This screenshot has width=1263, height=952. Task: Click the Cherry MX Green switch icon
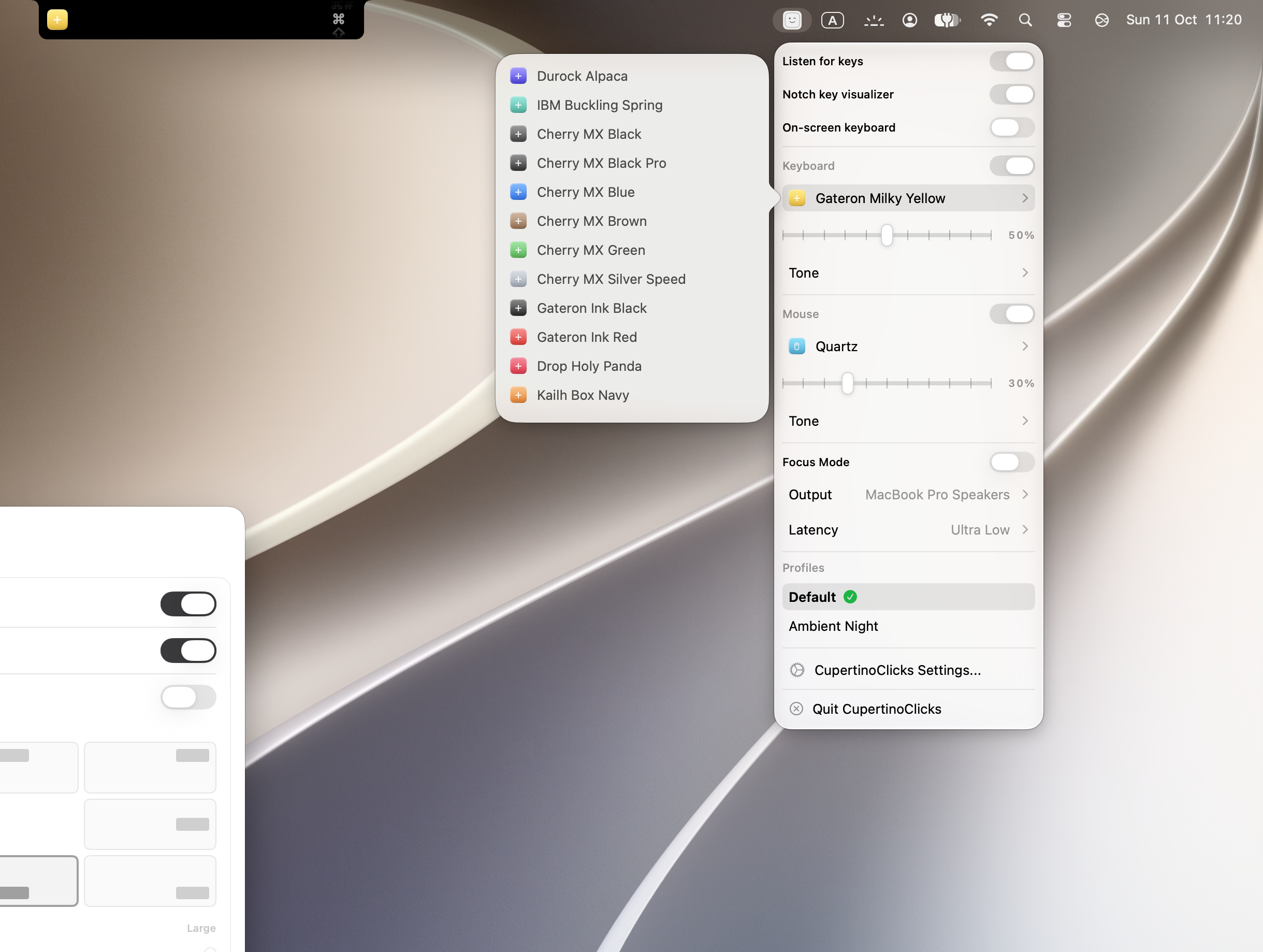[x=518, y=250]
